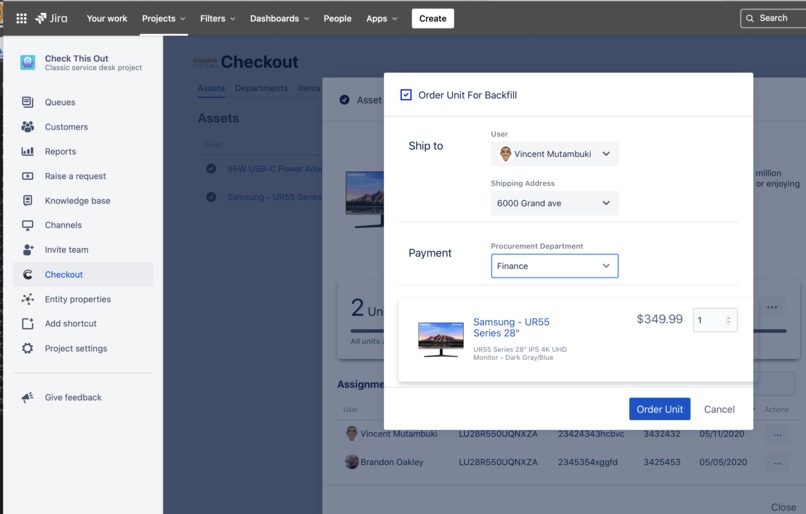Screen dimensions: 806x514
Task: Click the search magnifier icon
Action: [x=750, y=19]
